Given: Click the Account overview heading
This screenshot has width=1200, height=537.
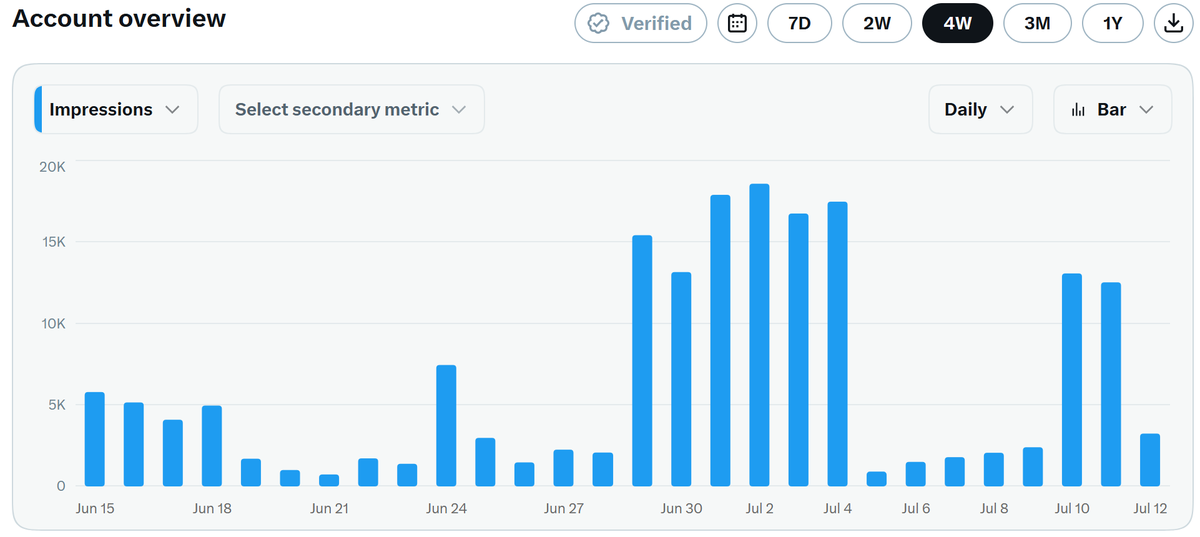Looking at the screenshot, I should (119, 18).
